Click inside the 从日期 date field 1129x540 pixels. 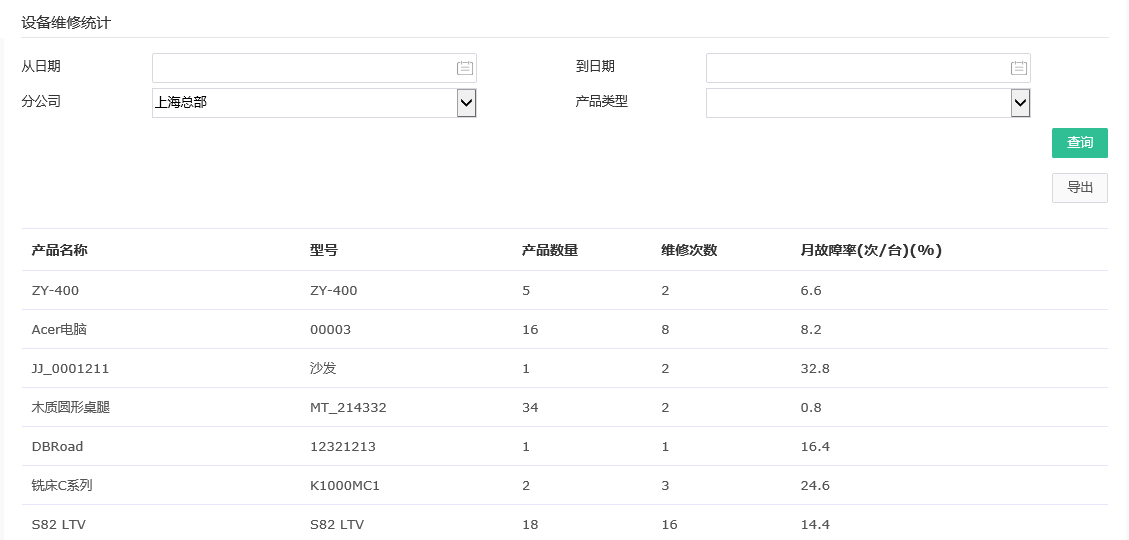click(300, 68)
